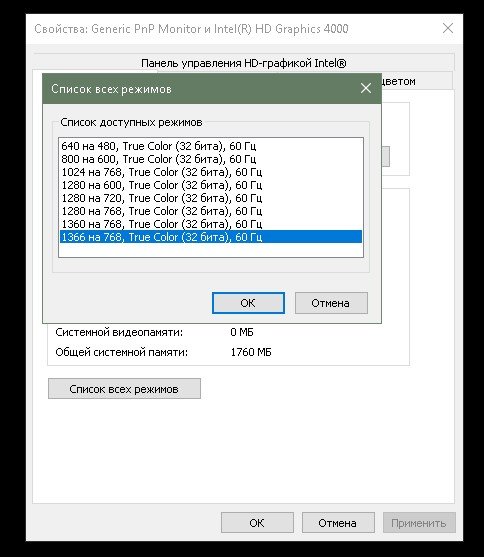Click the Список всех режимов title bar
The height and width of the screenshot is (557, 484).
click(x=199, y=88)
